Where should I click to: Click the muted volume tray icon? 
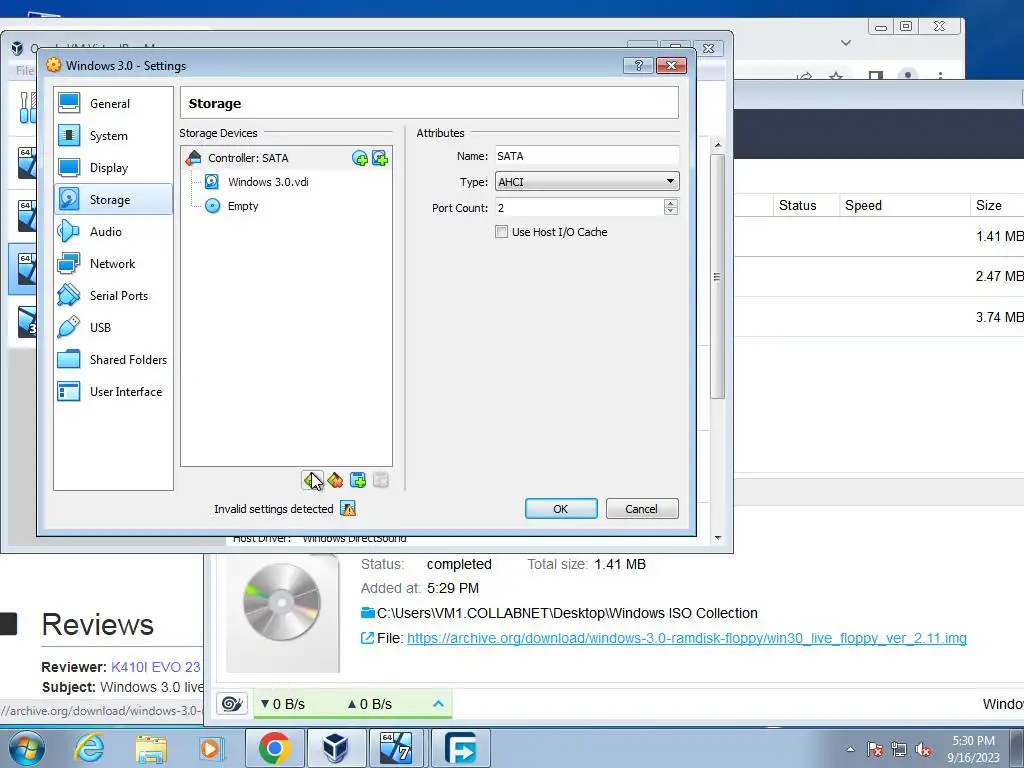click(923, 749)
